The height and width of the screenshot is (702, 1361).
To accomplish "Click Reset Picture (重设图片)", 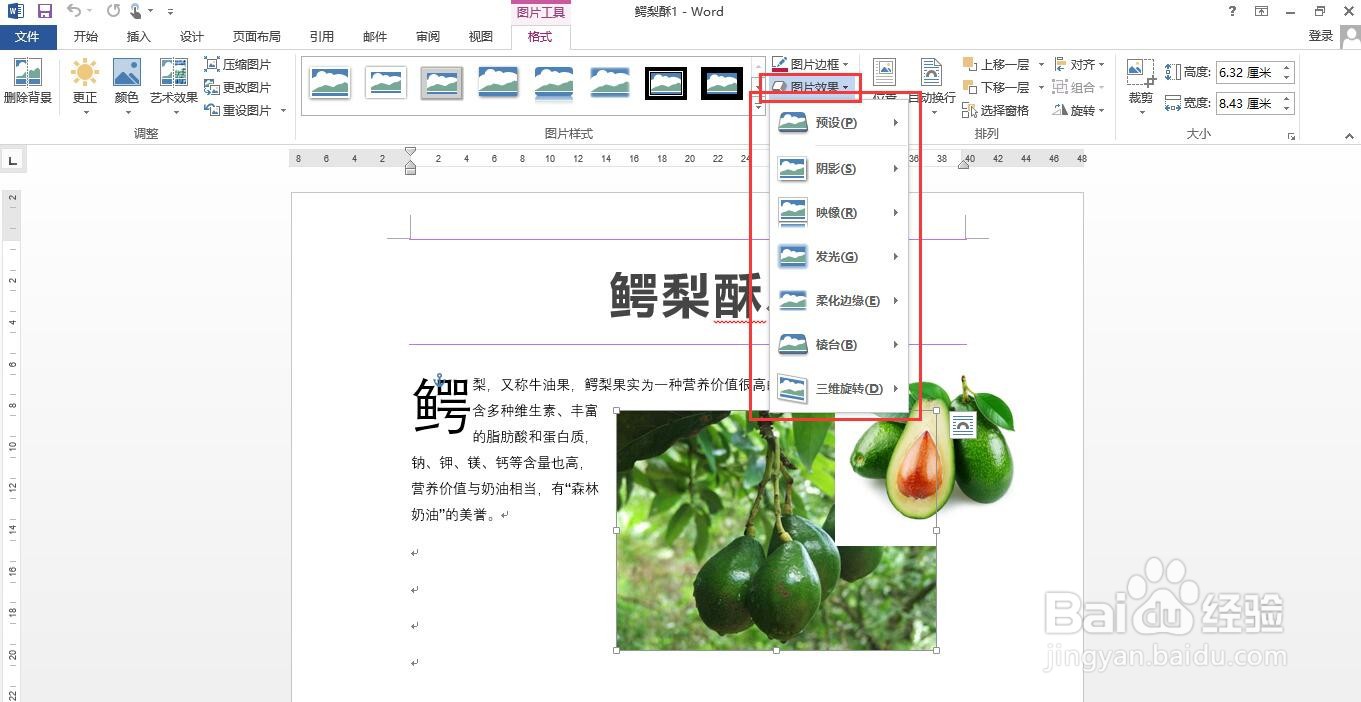I will 245,110.
